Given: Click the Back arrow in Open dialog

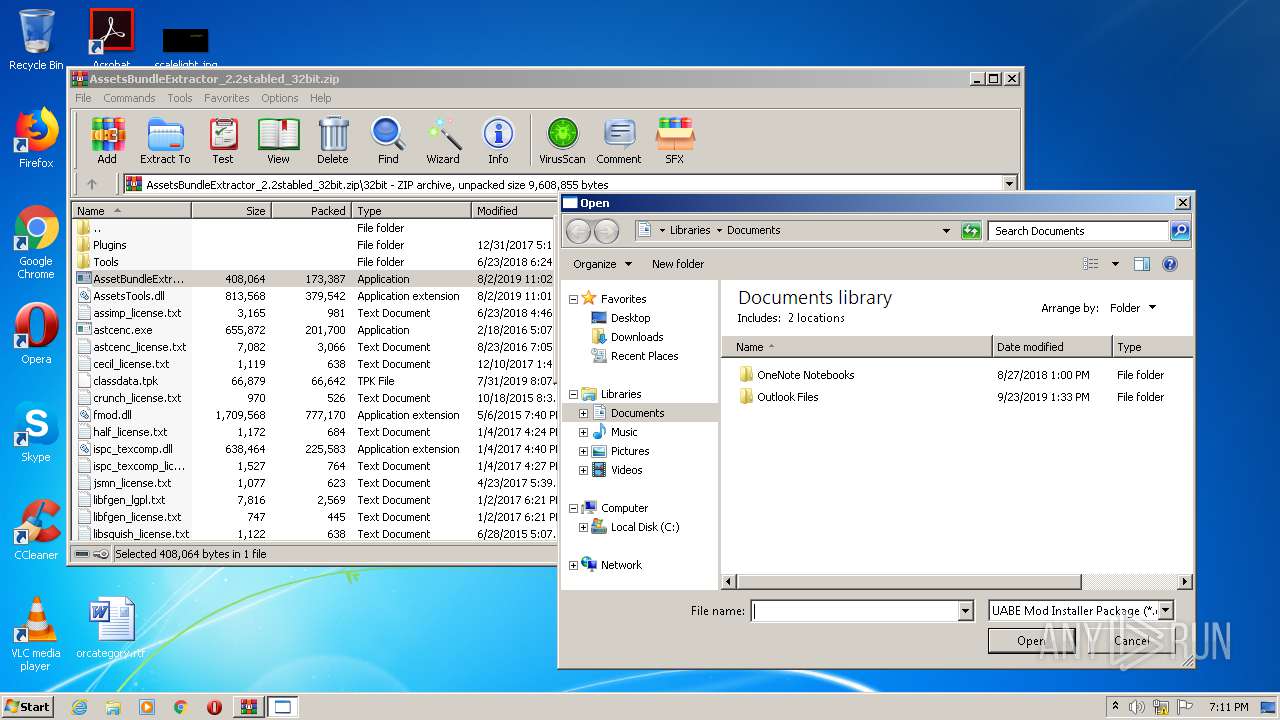Looking at the screenshot, I should click(578, 231).
